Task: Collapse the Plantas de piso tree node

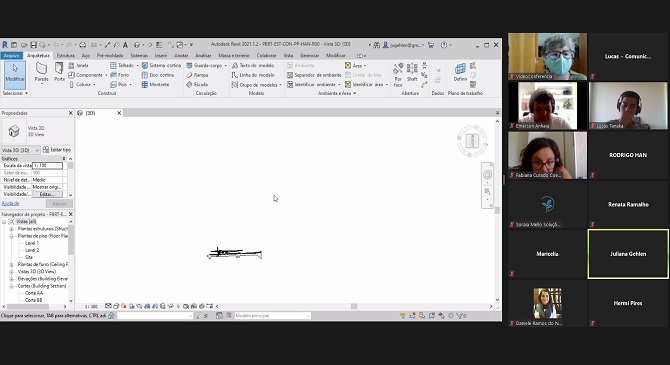Action: 12,236
